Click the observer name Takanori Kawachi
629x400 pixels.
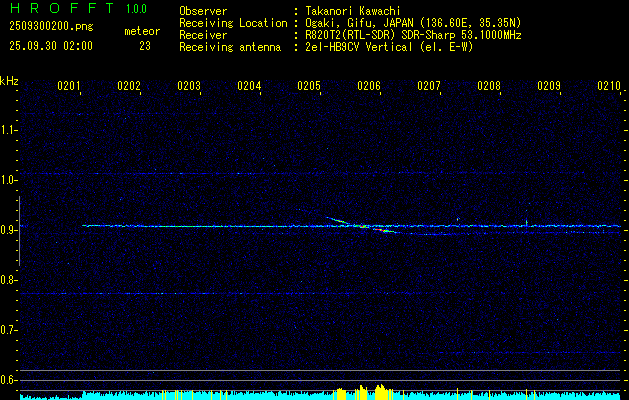[354, 10]
